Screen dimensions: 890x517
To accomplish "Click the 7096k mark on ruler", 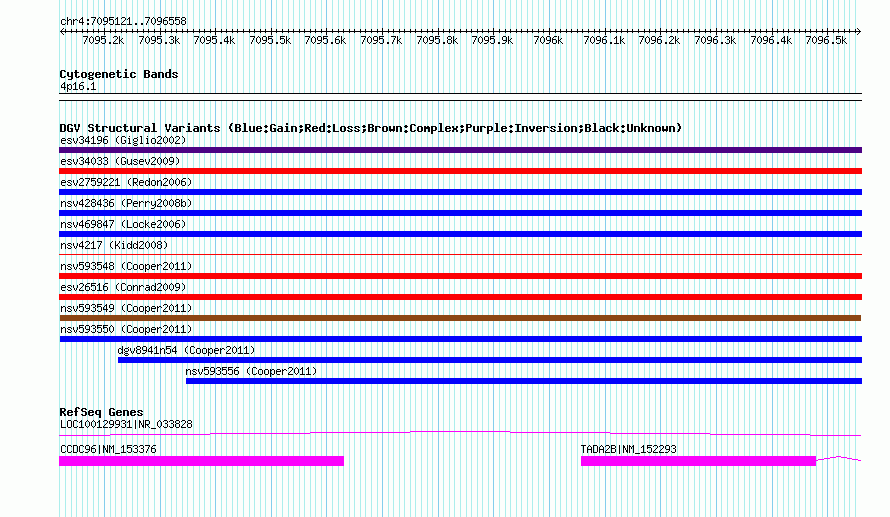I will tap(548, 40).
